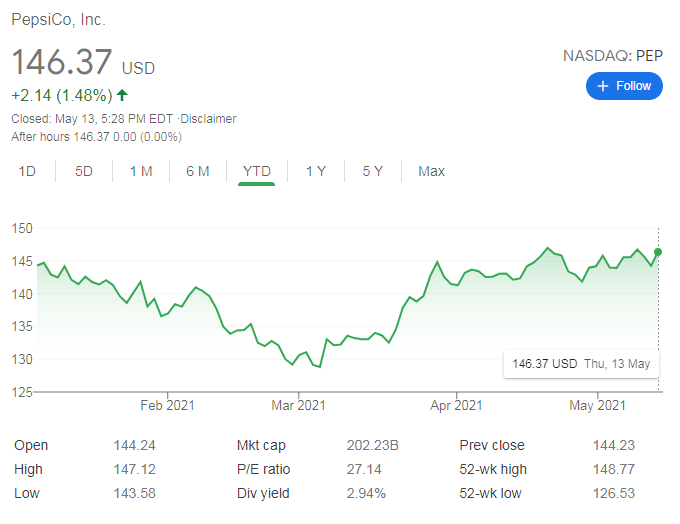Switch to the 1 Y range tab
The height and width of the screenshot is (524, 680).
[316, 171]
